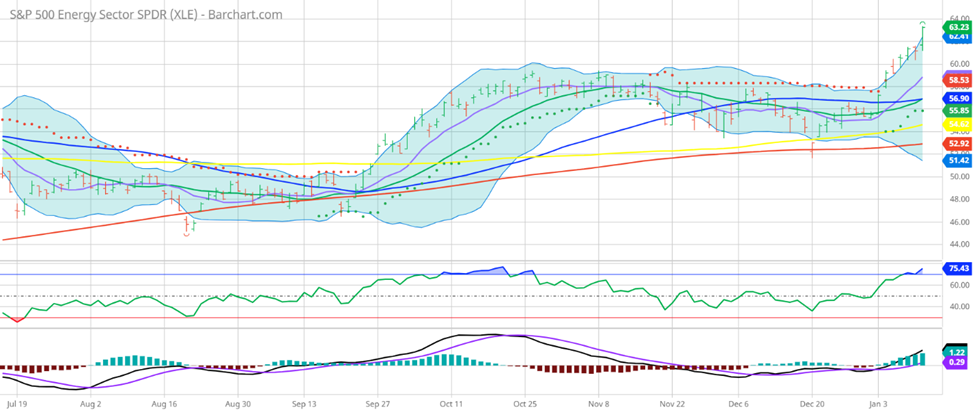This screenshot has width=975, height=412.
Task: Click the red 58.53 price tag
Action: 957,81
